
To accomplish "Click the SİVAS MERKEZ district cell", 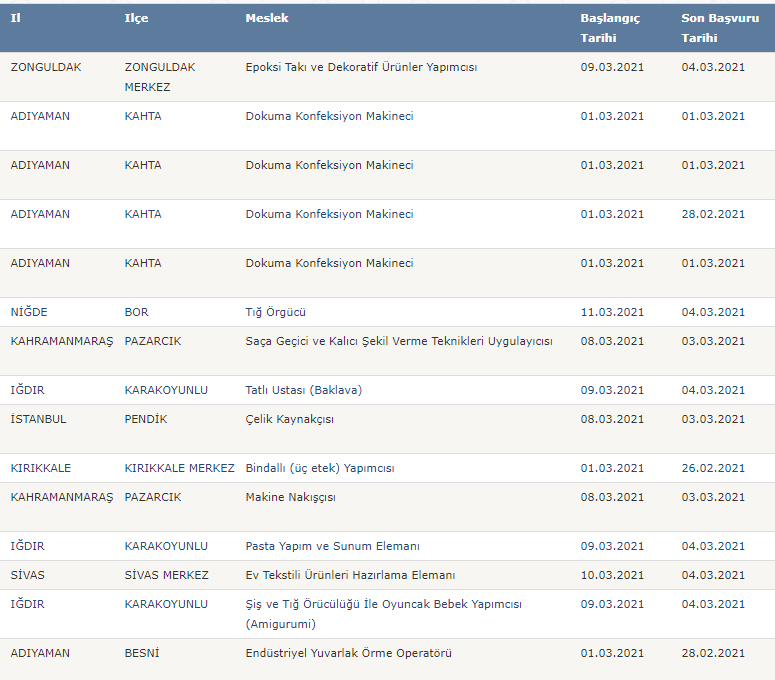I will pos(166,576).
